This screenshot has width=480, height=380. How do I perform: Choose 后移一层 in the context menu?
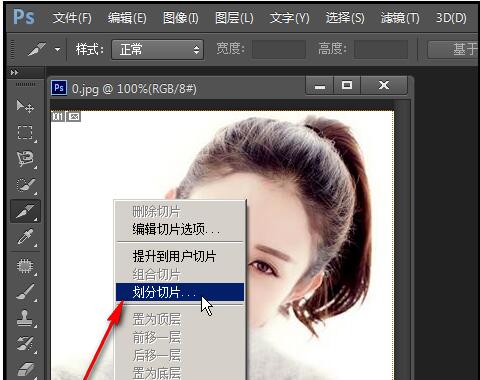point(180,355)
